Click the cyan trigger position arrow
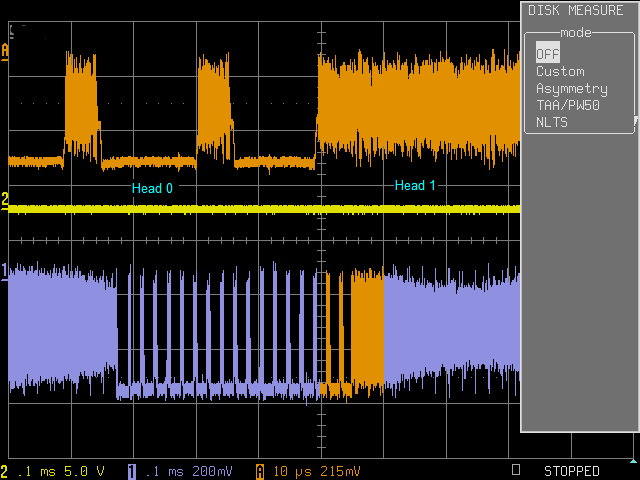 click(633, 461)
